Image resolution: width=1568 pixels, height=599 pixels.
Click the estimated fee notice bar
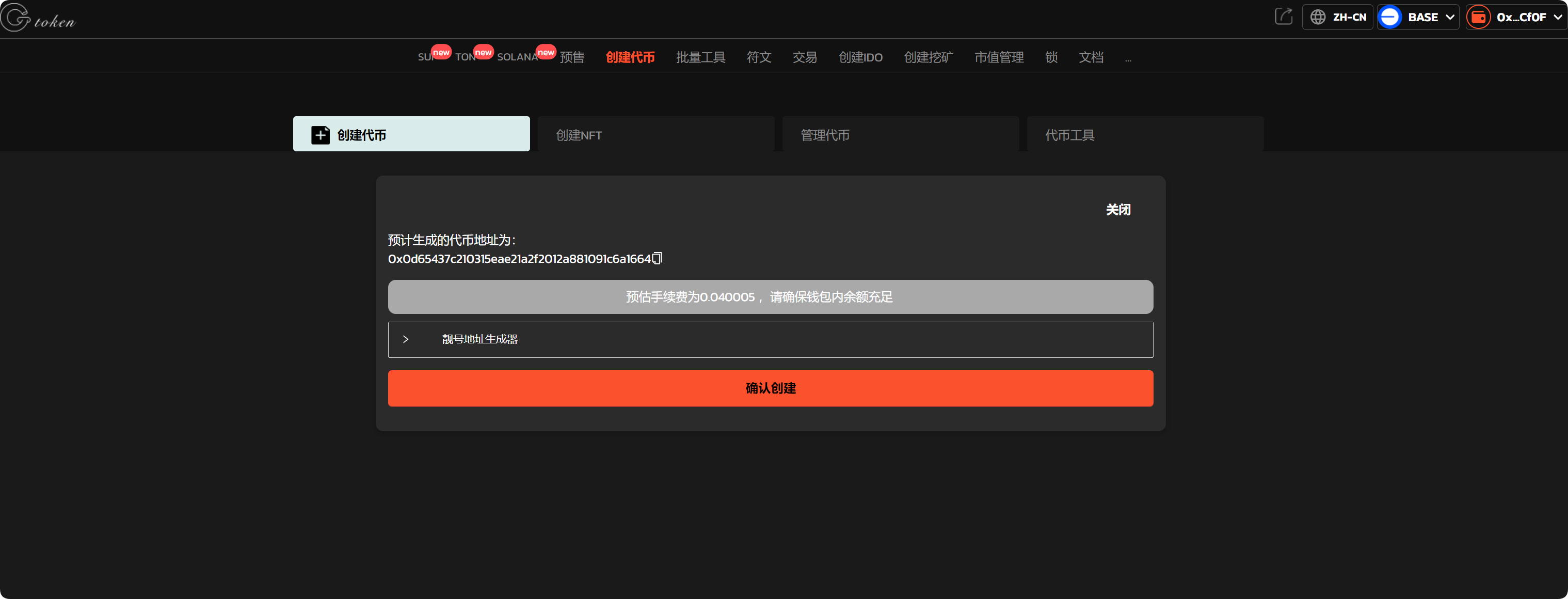(770, 296)
